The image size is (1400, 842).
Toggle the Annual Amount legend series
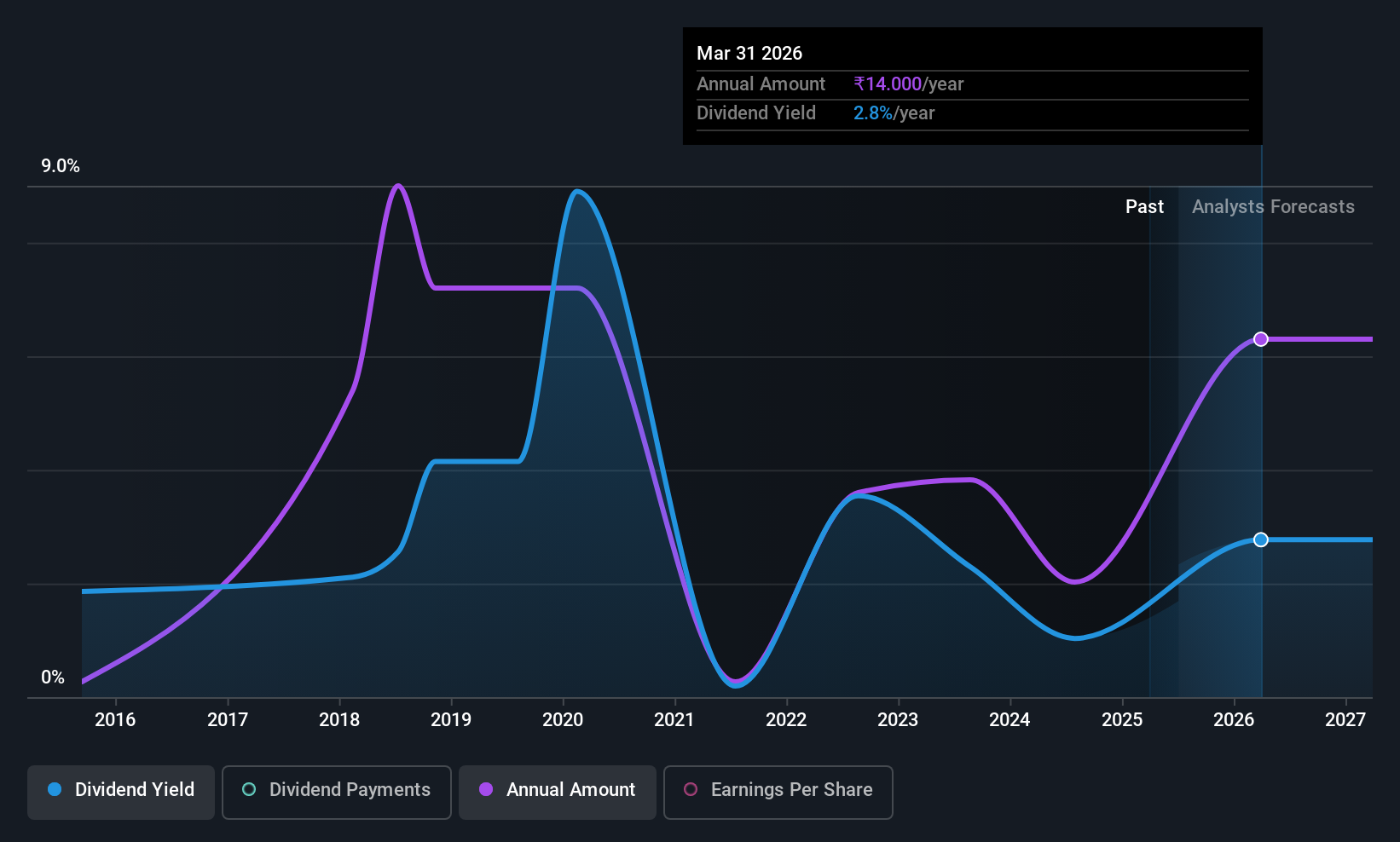tap(558, 793)
